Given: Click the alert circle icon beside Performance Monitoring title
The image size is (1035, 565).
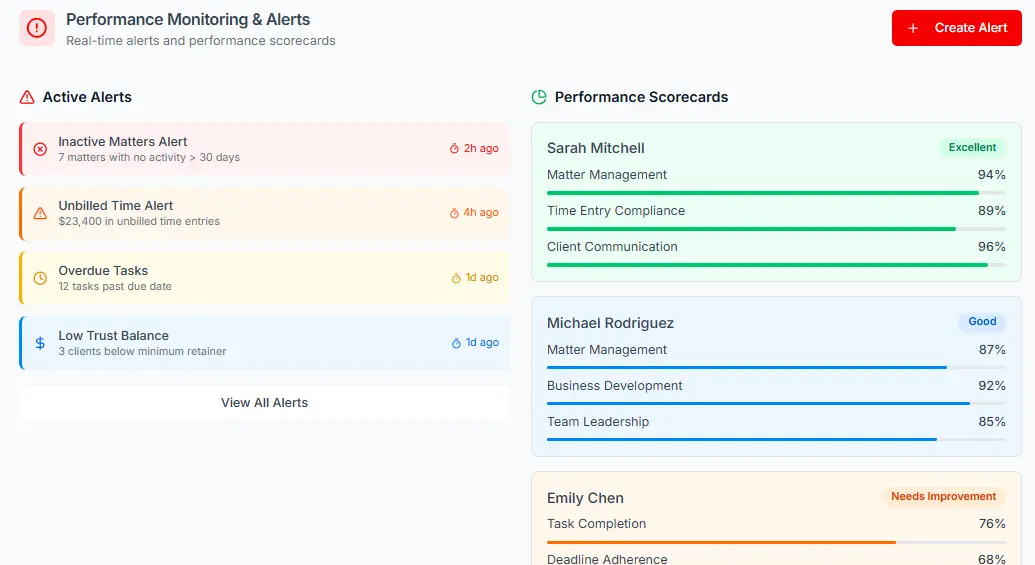Looking at the screenshot, I should [37, 28].
